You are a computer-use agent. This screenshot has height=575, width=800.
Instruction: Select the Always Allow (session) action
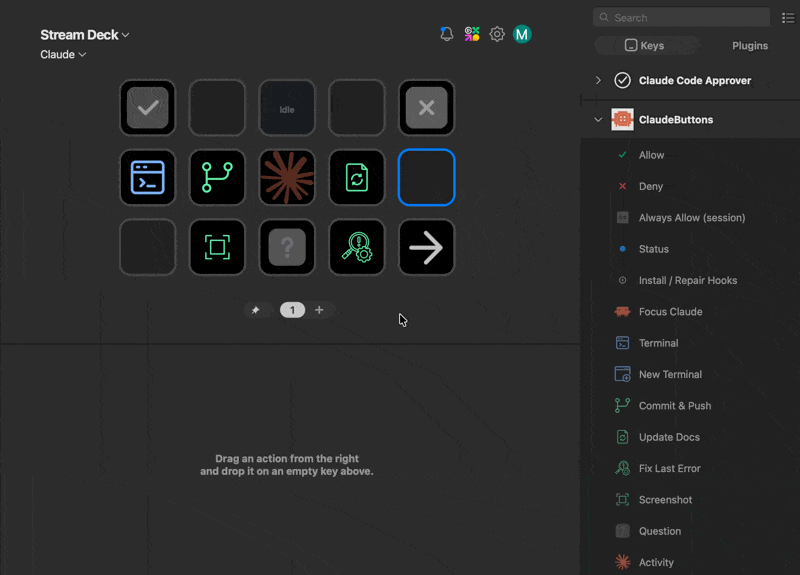click(691, 218)
